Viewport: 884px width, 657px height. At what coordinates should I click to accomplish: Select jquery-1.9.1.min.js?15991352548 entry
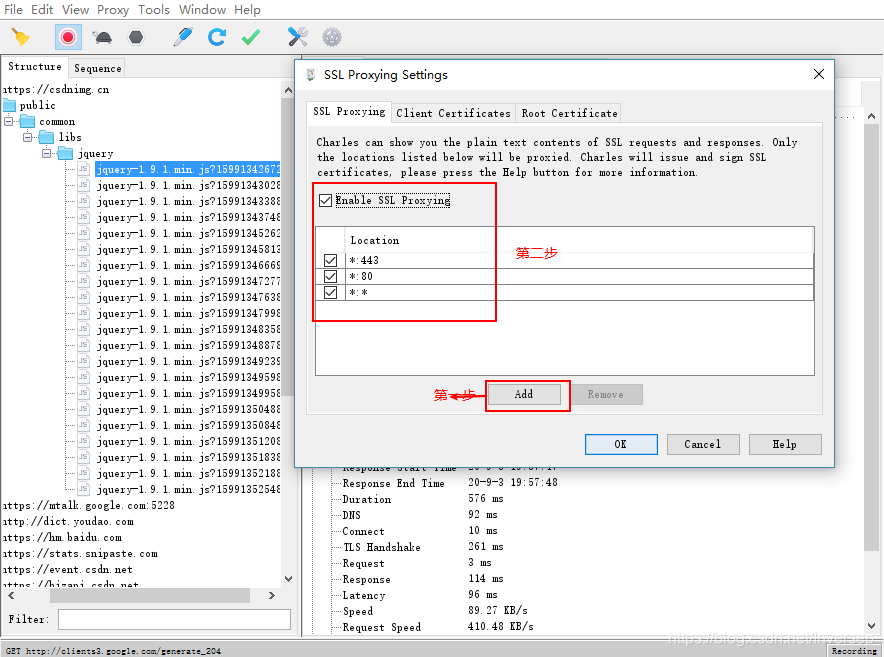(188, 490)
